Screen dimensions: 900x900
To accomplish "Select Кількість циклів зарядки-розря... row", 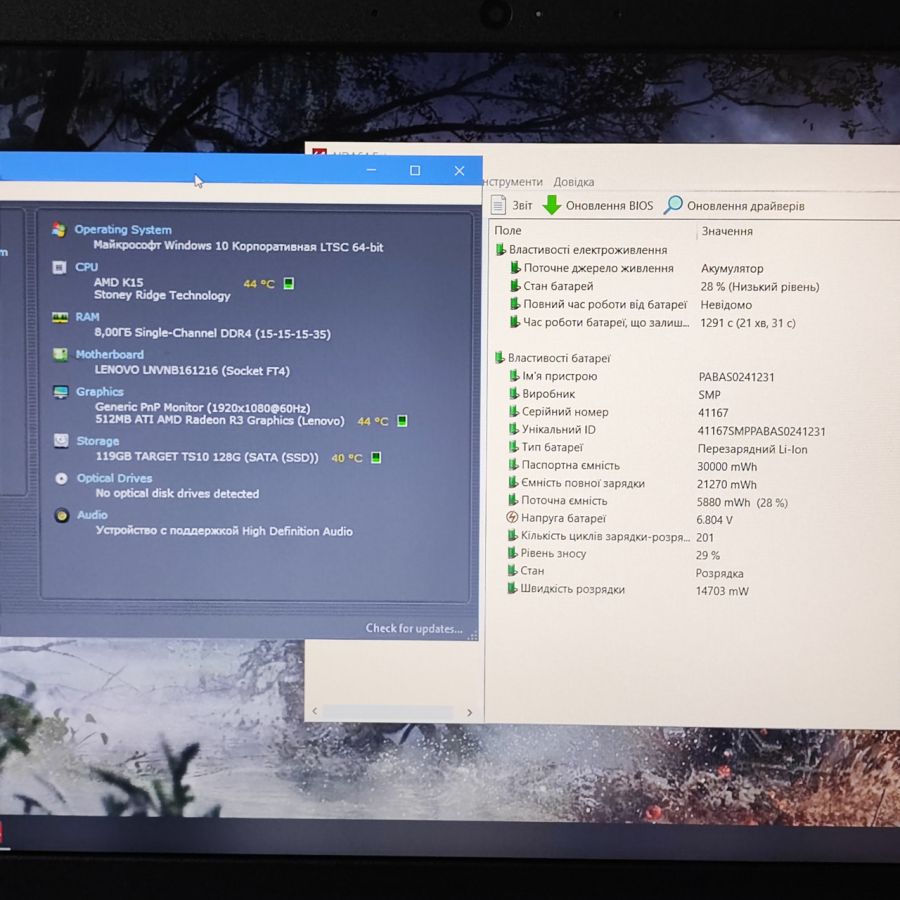I will [x=610, y=537].
